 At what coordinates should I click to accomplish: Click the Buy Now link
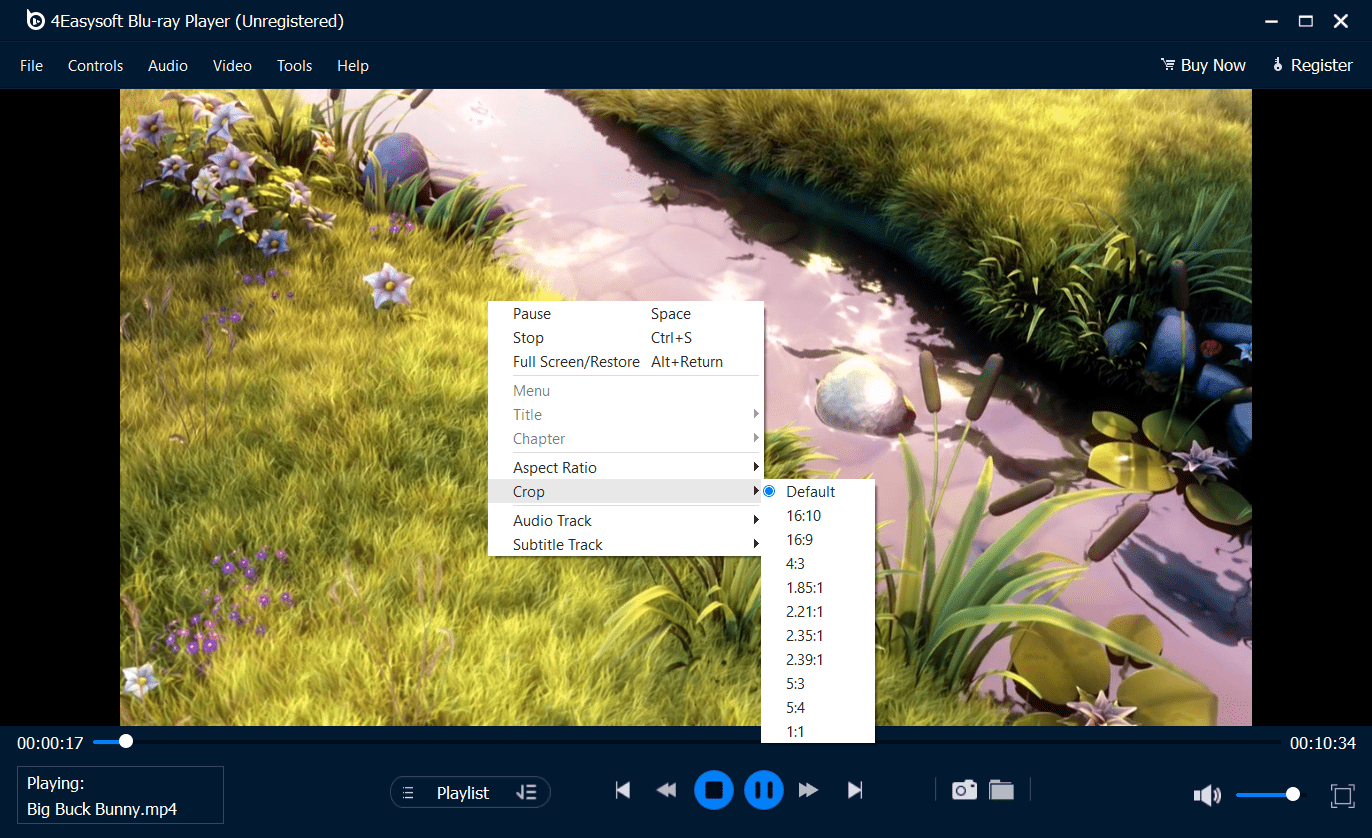tap(1213, 65)
